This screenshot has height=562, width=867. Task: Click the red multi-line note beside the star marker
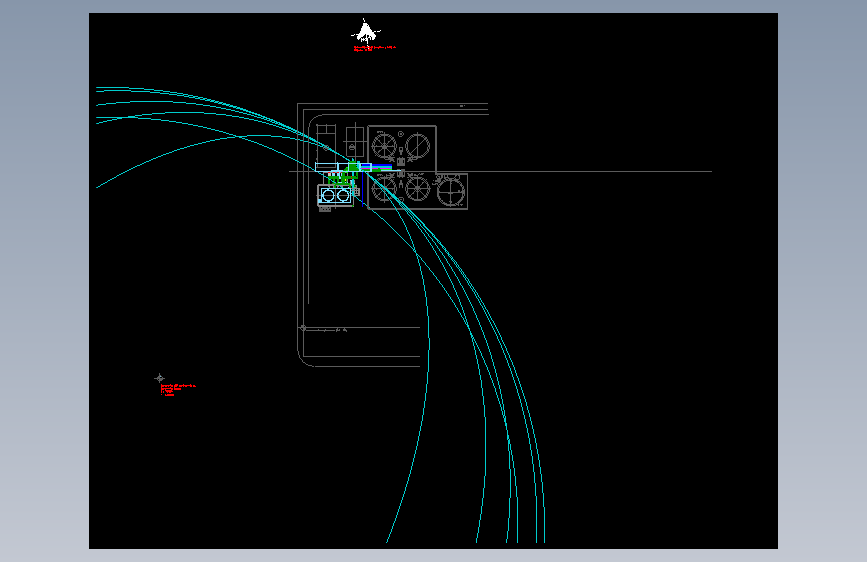point(177,390)
